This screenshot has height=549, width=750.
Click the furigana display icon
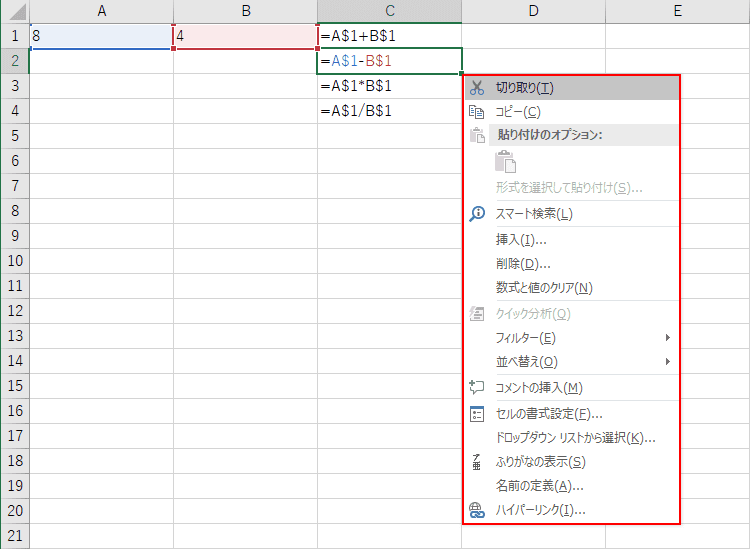[476, 462]
